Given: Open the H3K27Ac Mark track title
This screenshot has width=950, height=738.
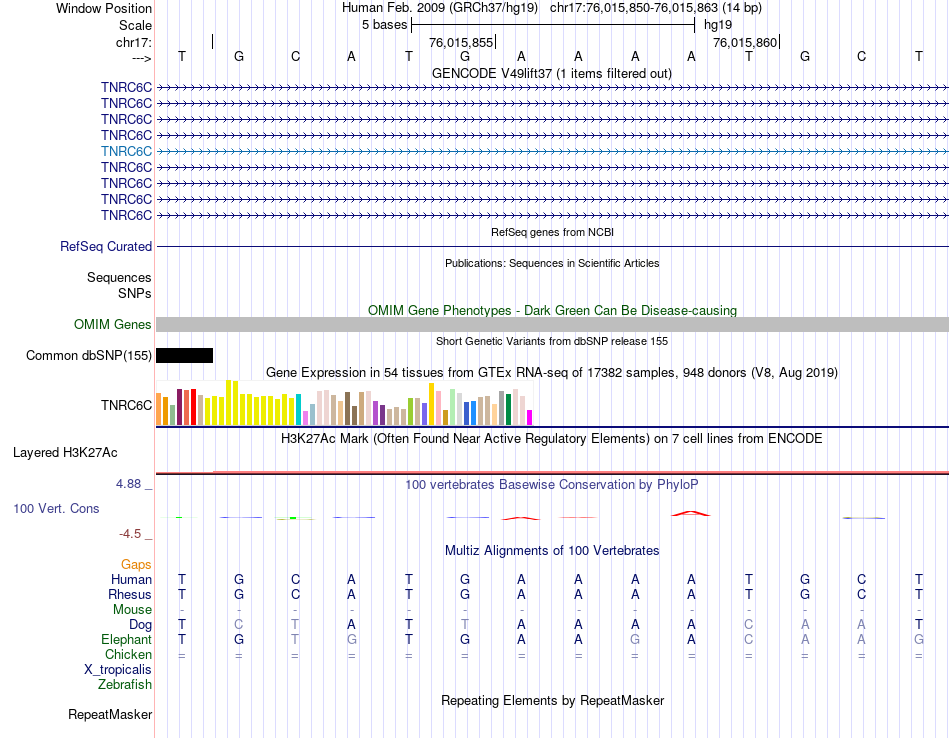Looking at the screenshot, I should [x=552, y=439].
